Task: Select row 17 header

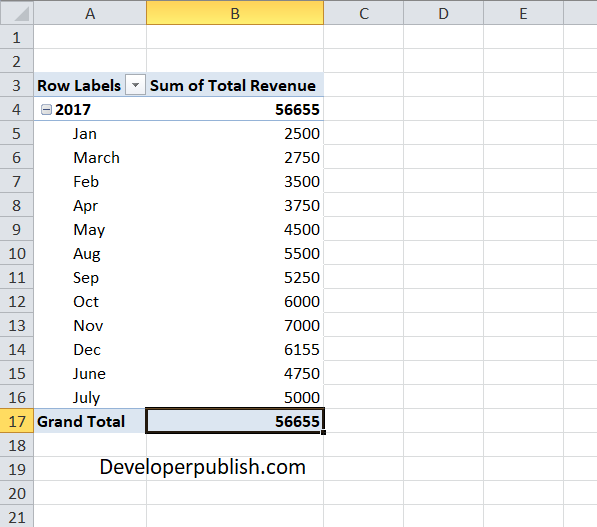Action: 17,421
